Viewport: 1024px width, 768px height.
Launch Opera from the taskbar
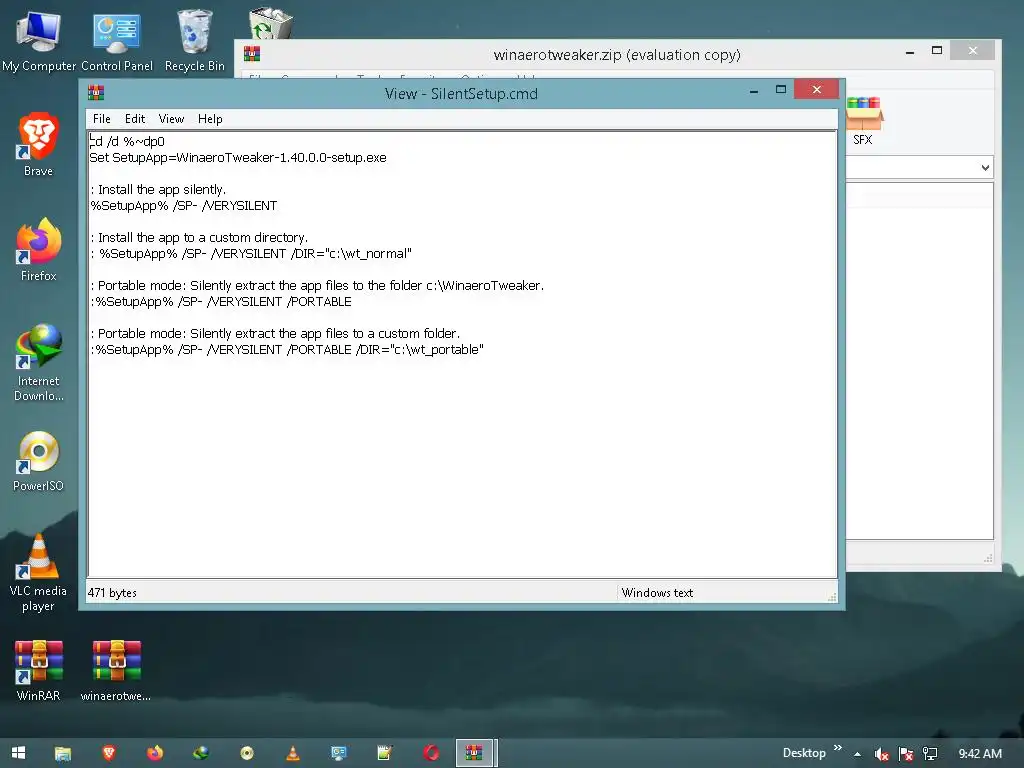[x=431, y=753]
